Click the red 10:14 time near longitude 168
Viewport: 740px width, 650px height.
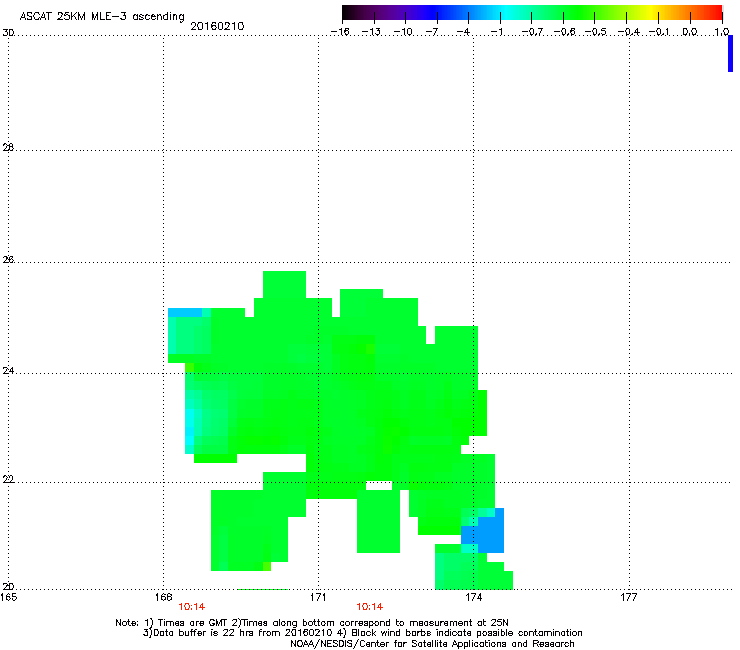coord(192,607)
